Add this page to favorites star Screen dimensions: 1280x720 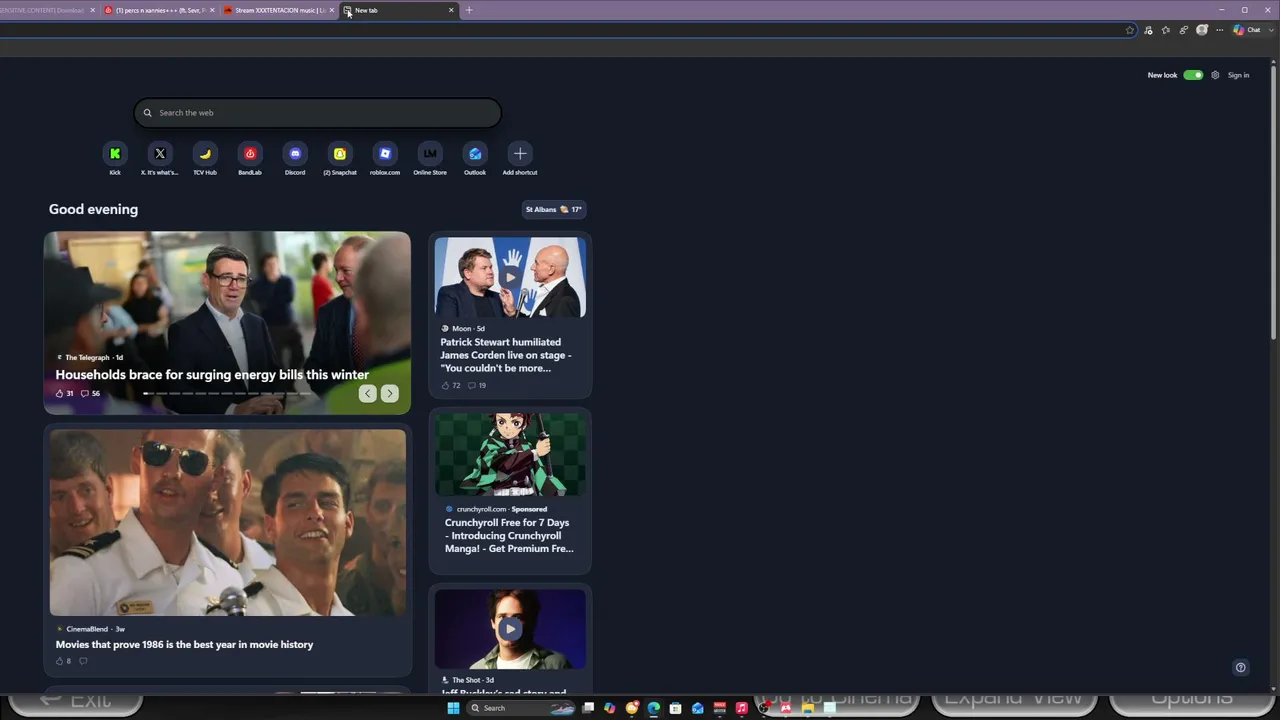(1130, 30)
